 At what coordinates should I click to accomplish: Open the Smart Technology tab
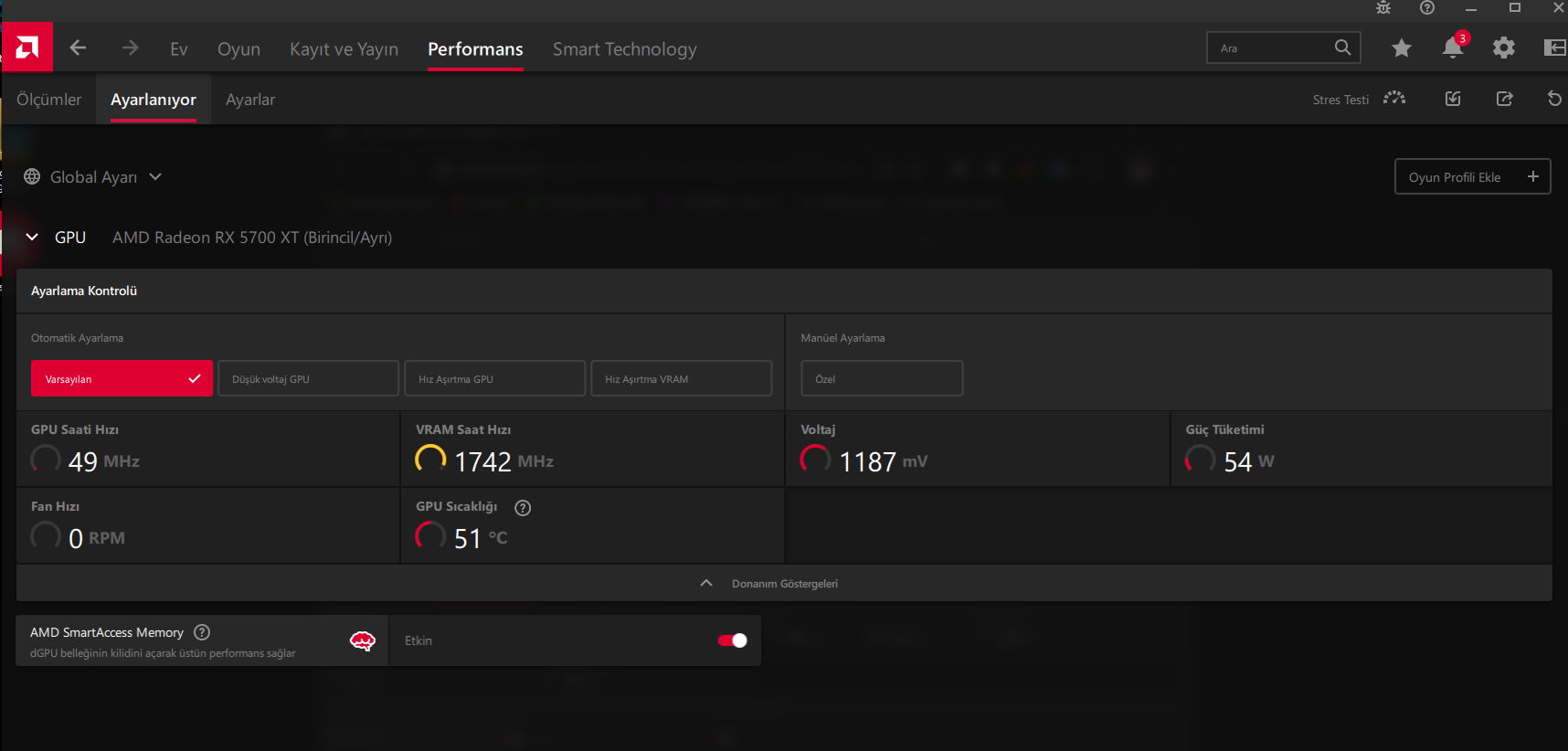[x=624, y=49]
